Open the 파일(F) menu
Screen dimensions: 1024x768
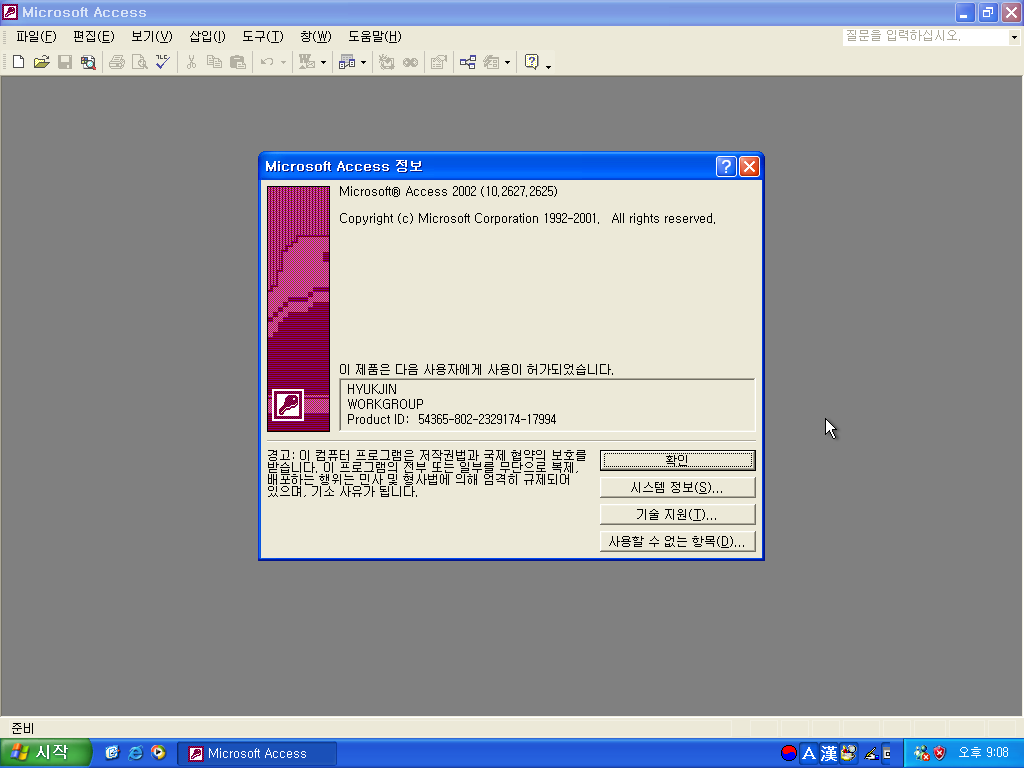coord(36,37)
